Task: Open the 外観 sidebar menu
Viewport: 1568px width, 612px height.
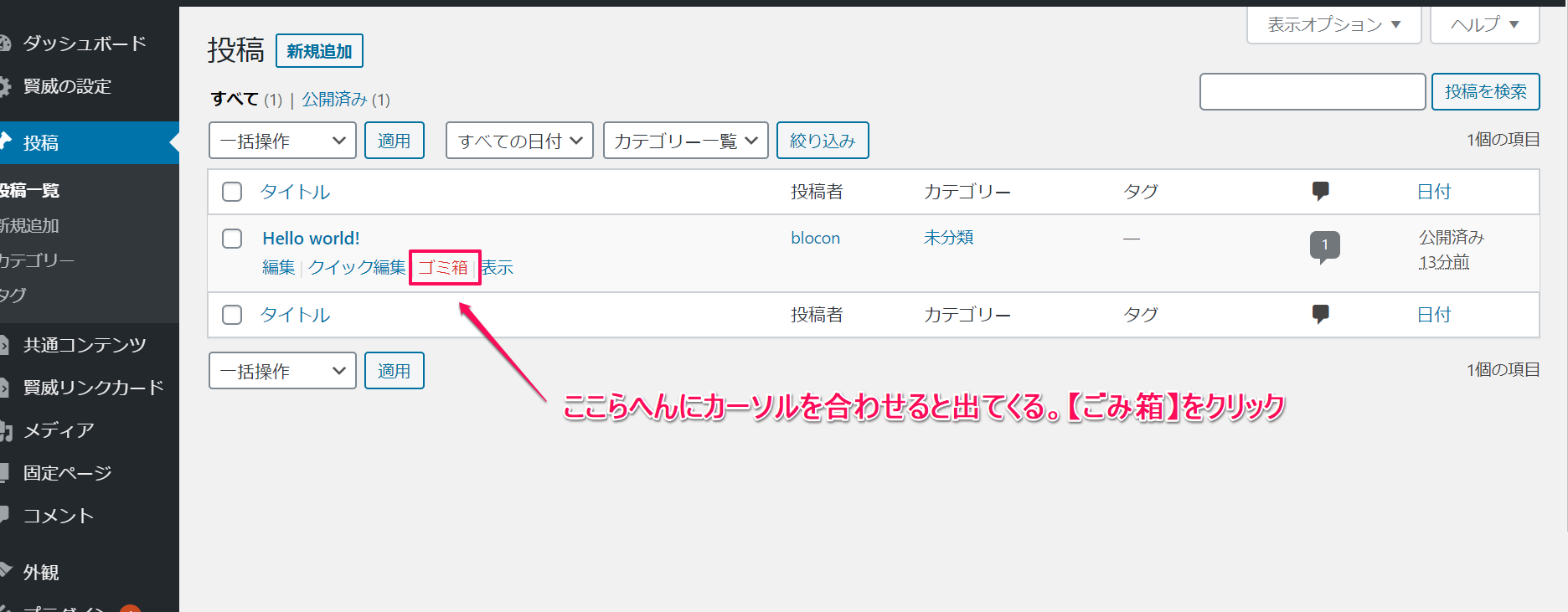Action: (x=41, y=573)
